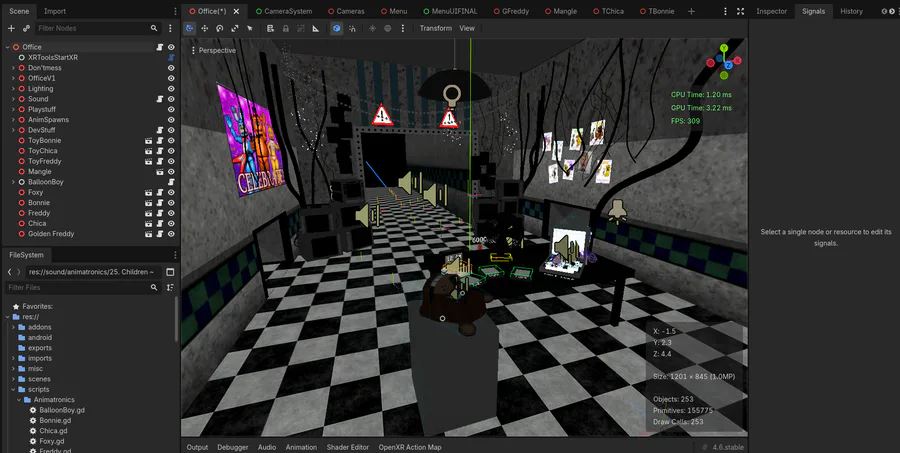This screenshot has height=453, width=900.
Task: Open the Perspective viewport options menu
Action: pos(214,51)
